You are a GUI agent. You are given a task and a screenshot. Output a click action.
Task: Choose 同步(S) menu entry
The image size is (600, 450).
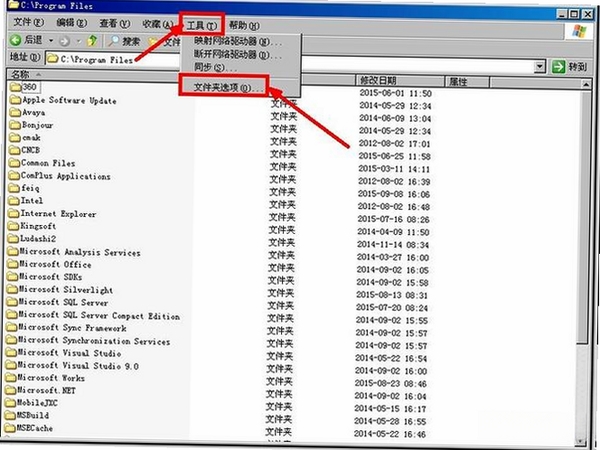[x=215, y=68]
